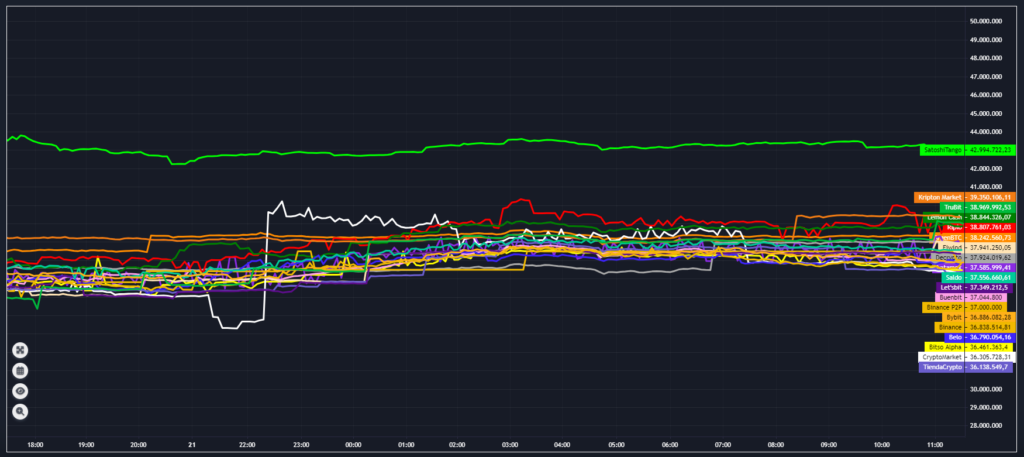This screenshot has width=1024, height=457.
Task: Click the Buenbit series label
Action: pyautogui.click(x=949, y=297)
